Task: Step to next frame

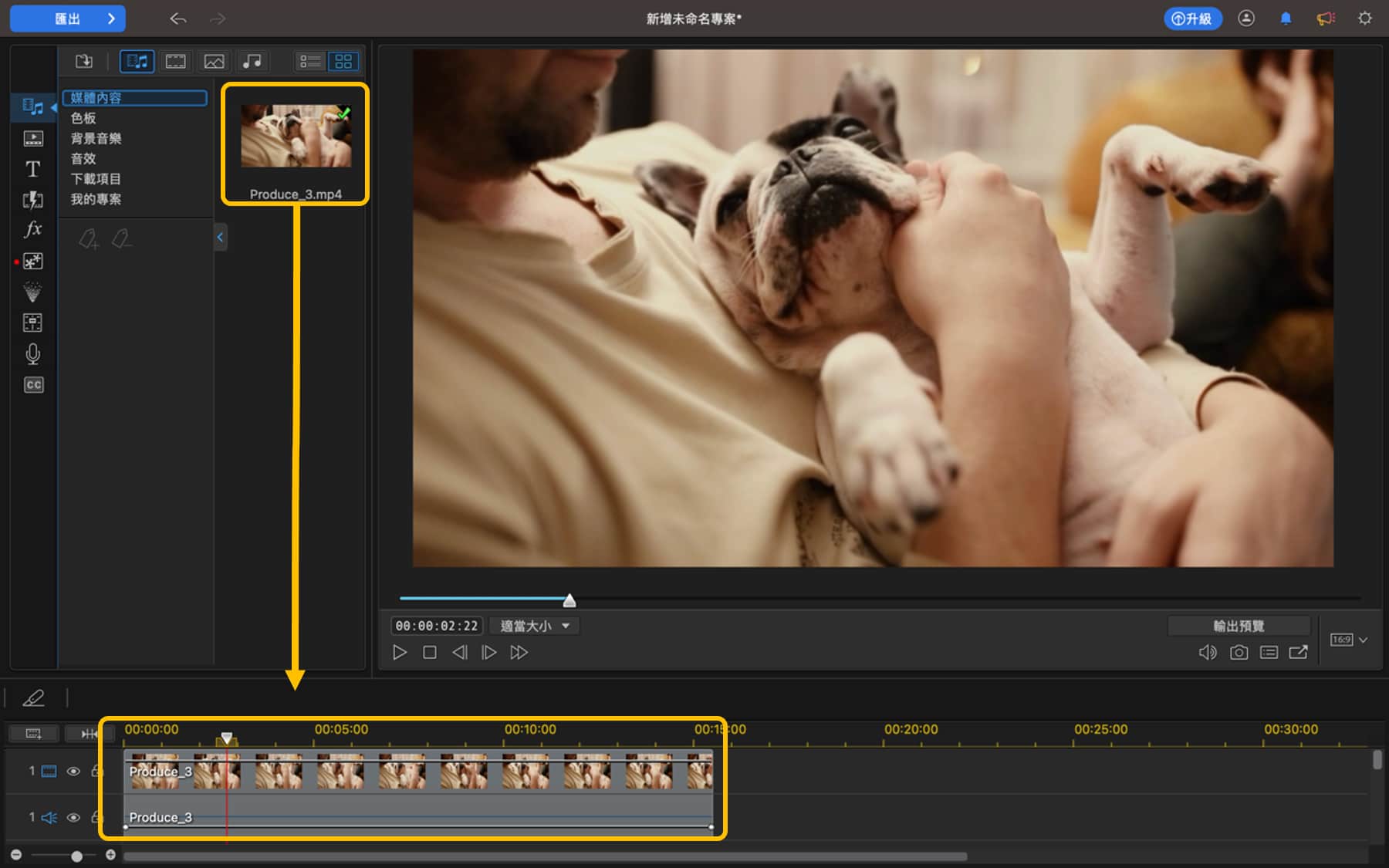Action: pos(489,653)
